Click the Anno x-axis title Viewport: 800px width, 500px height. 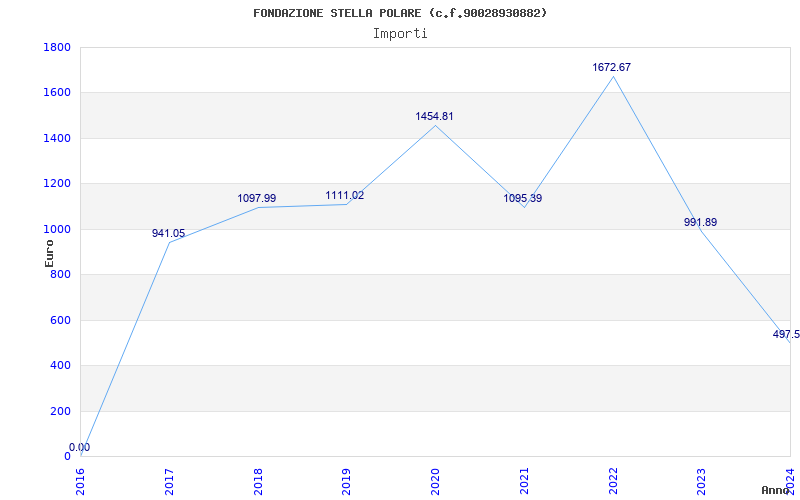pyautogui.click(x=776, y=490)
